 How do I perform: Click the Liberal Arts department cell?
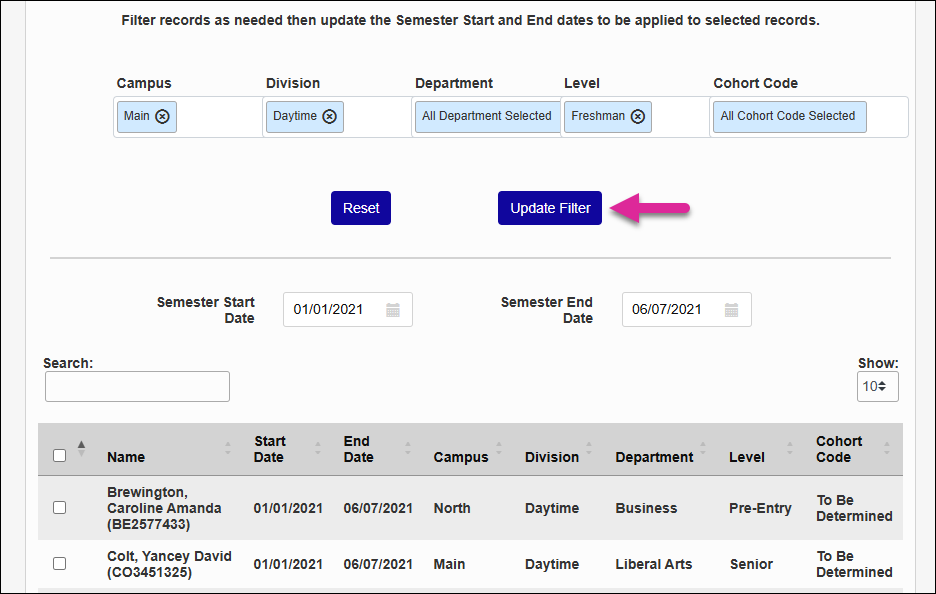654,564
